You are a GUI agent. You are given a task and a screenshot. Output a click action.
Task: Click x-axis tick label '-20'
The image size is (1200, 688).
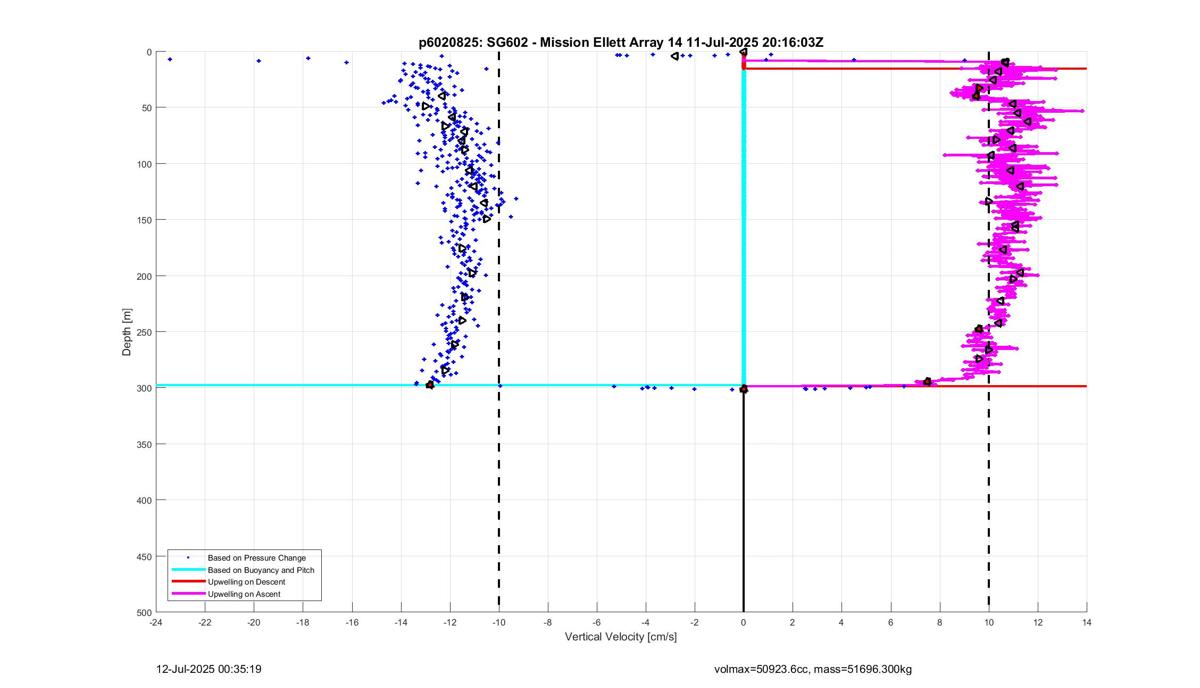point(253,622)
